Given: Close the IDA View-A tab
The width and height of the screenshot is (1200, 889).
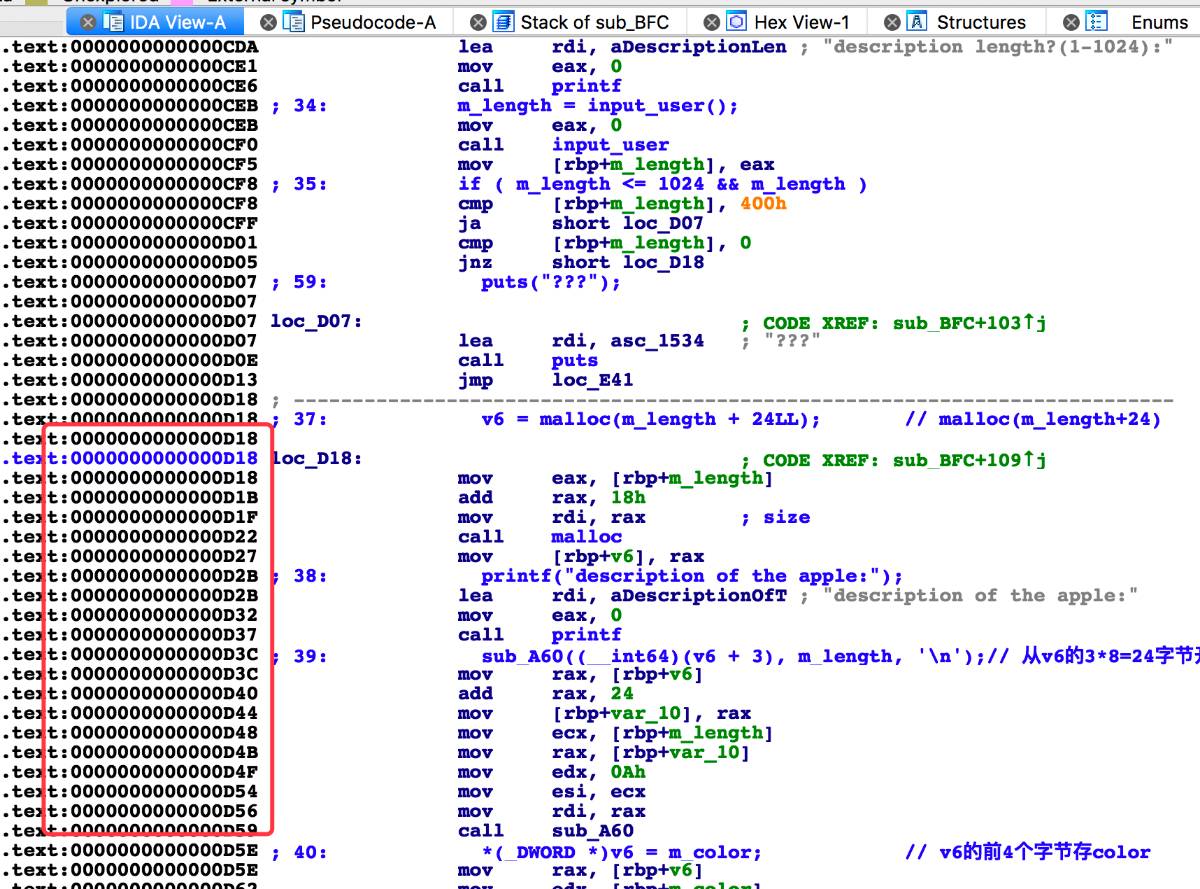Looking at the screenshot, I should pos(88,22).
